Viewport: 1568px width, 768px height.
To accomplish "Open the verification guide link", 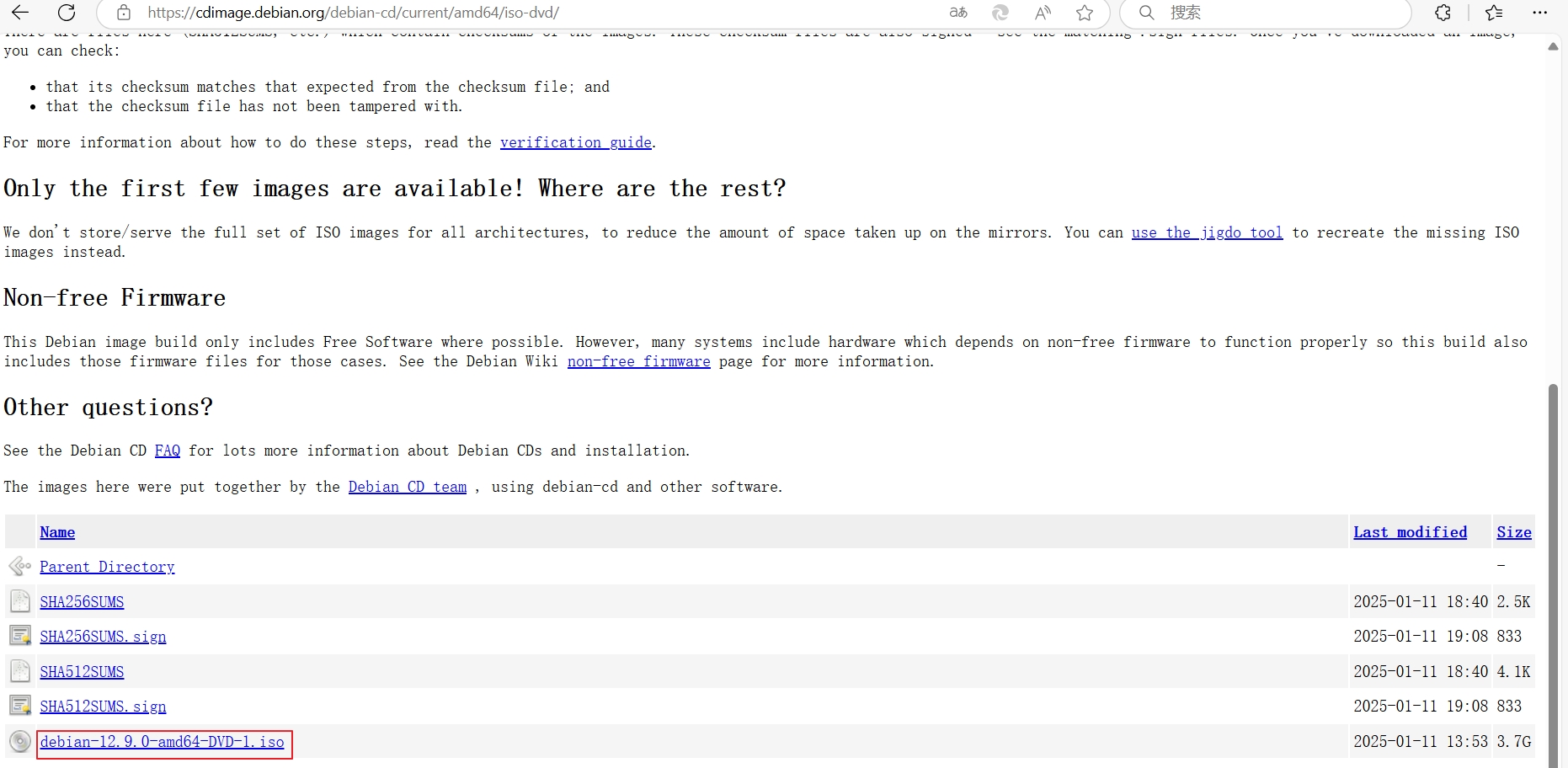I will click(x=576, y=142).
